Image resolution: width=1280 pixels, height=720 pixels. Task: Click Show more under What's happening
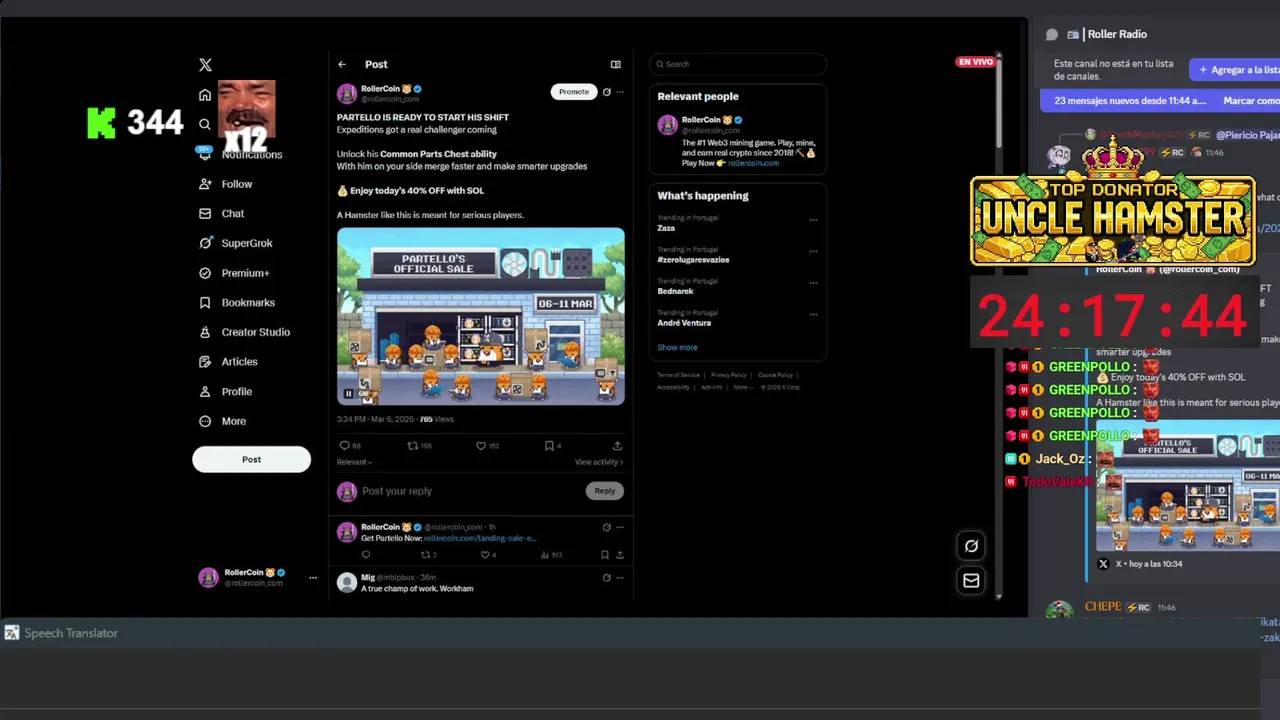coord(677,347)
